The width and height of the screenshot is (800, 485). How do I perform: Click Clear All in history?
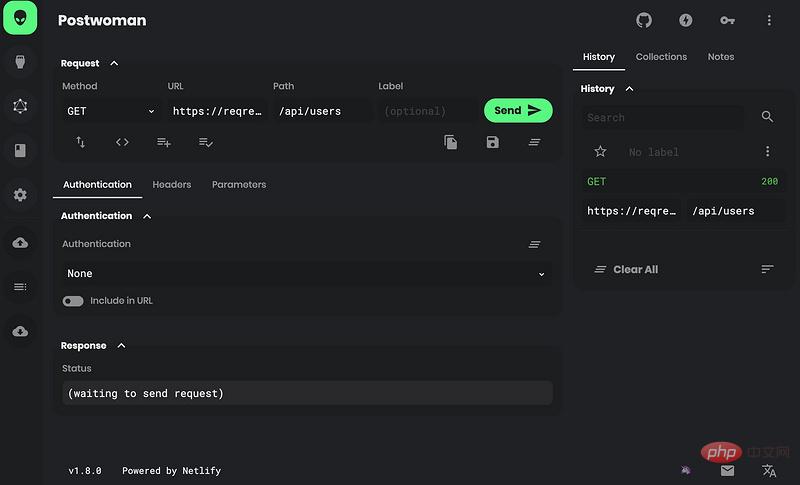(627, 270)
